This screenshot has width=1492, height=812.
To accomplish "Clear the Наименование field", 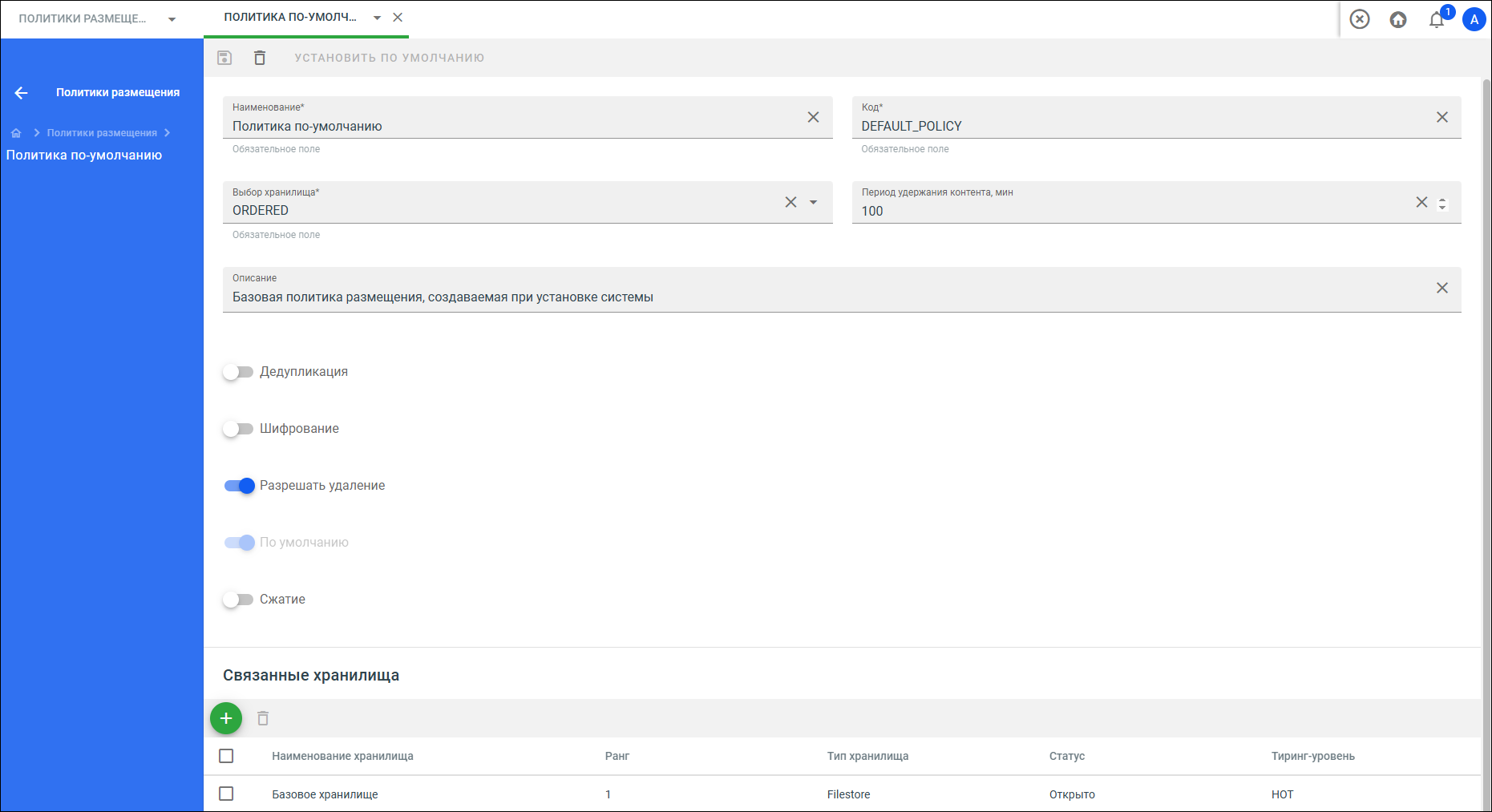I will pyautogui.click(x=813, y=117).
